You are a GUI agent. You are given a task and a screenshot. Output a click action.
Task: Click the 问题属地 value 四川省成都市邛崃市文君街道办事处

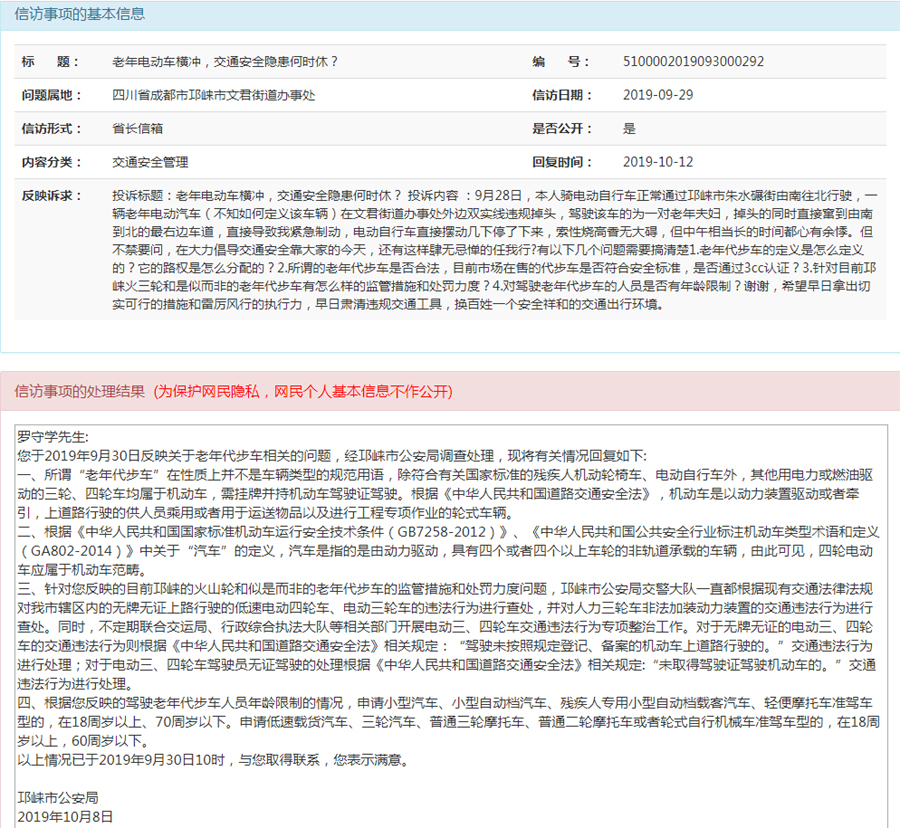pyautogui.click(x=213, y=96)
